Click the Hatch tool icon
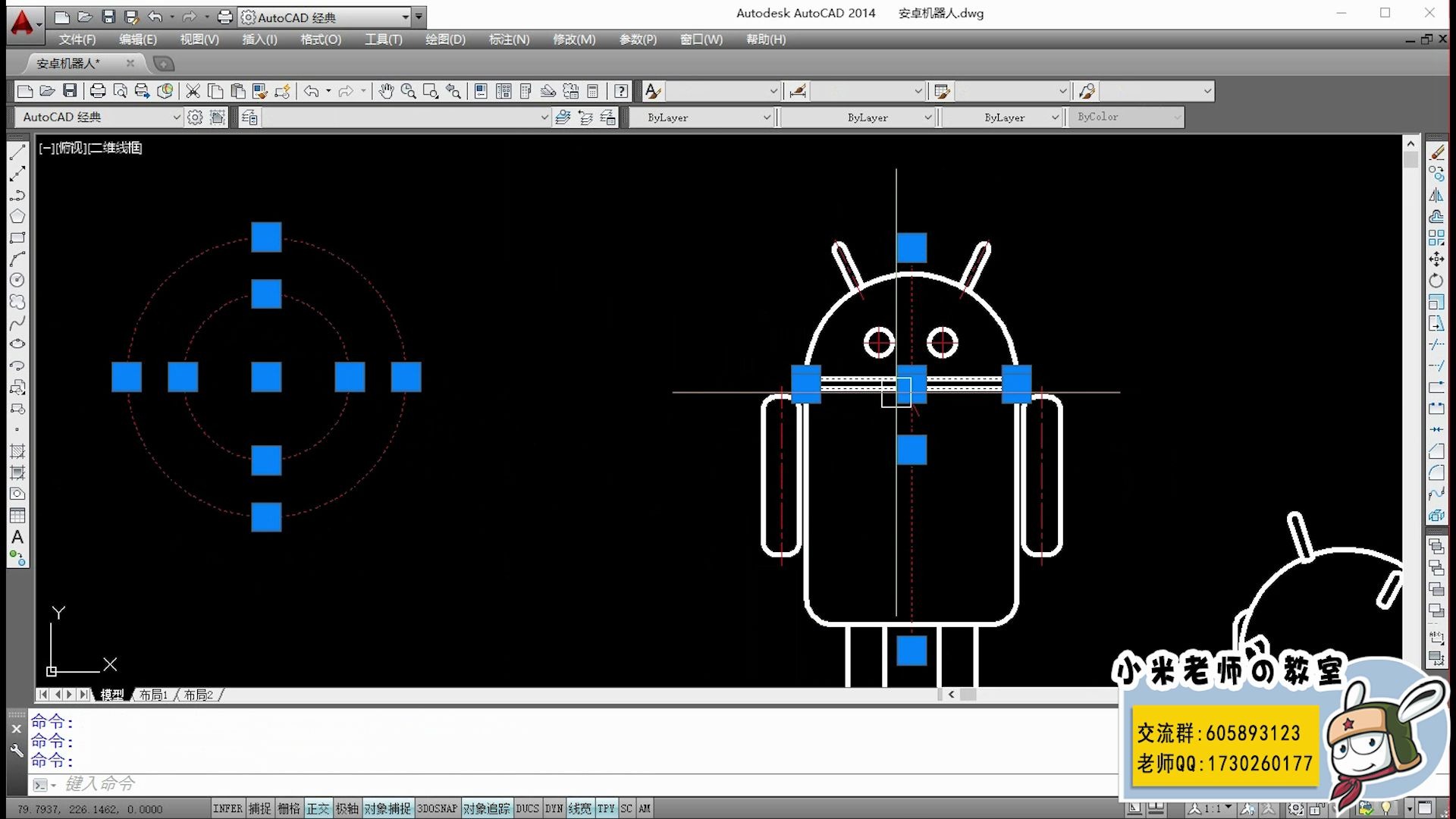1456x819 pixels. tap(17, 451)
